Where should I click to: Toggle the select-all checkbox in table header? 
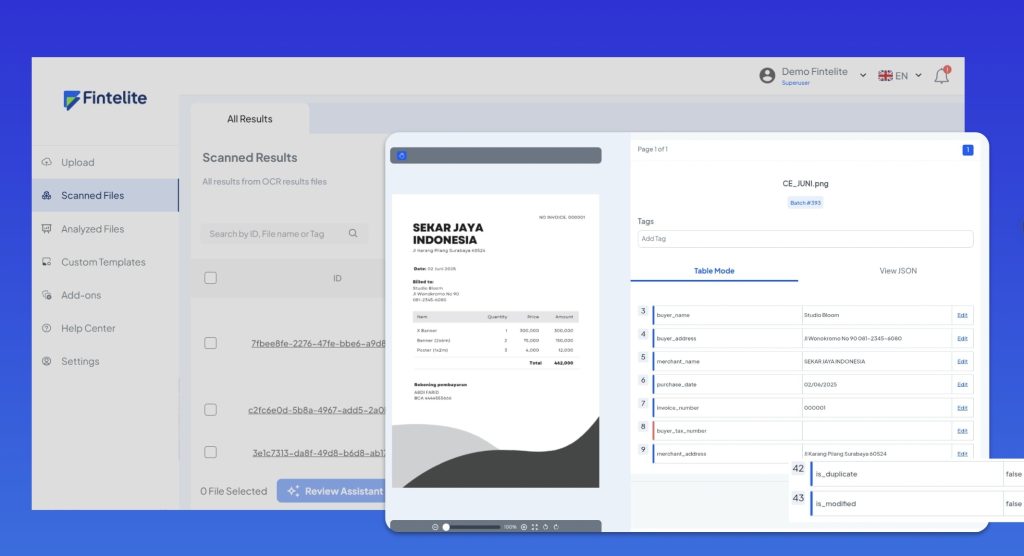click(x=210, y=278)
